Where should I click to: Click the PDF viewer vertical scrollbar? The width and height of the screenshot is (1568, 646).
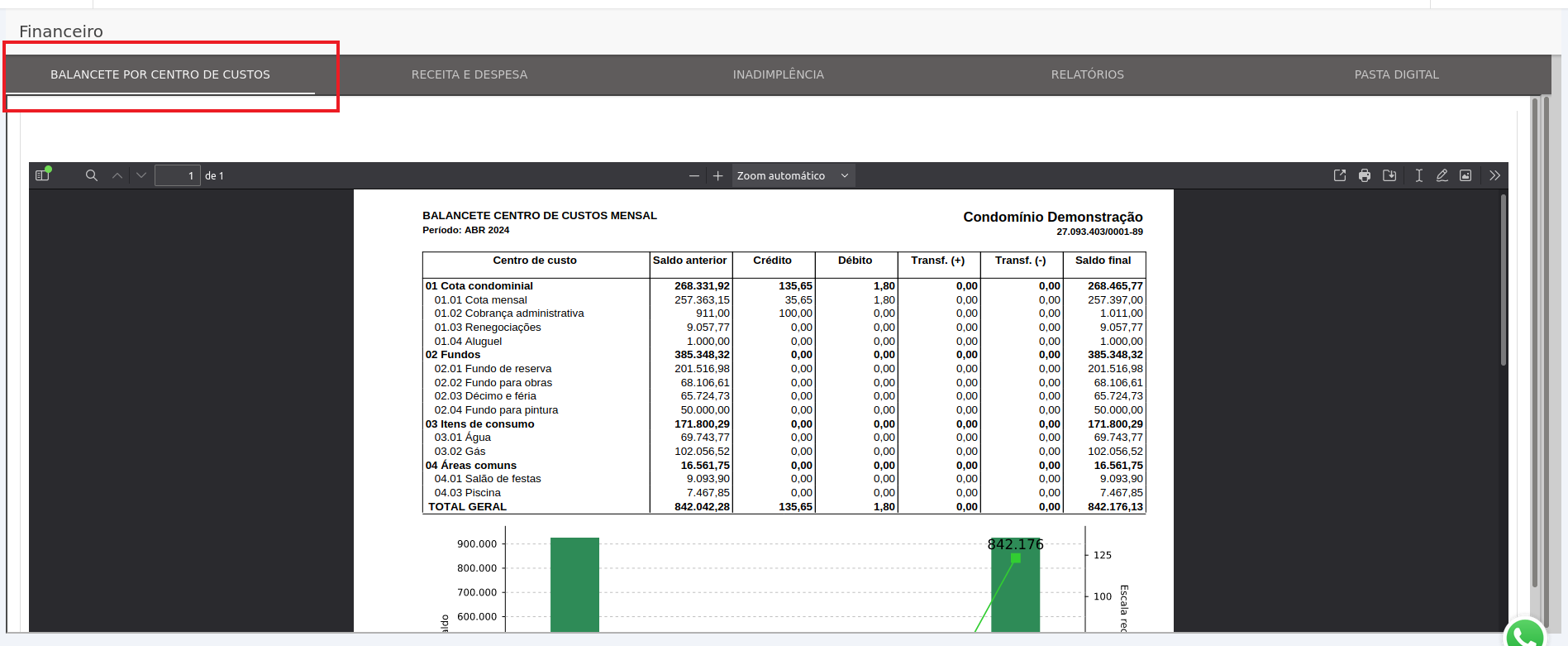pos(1504,280)
